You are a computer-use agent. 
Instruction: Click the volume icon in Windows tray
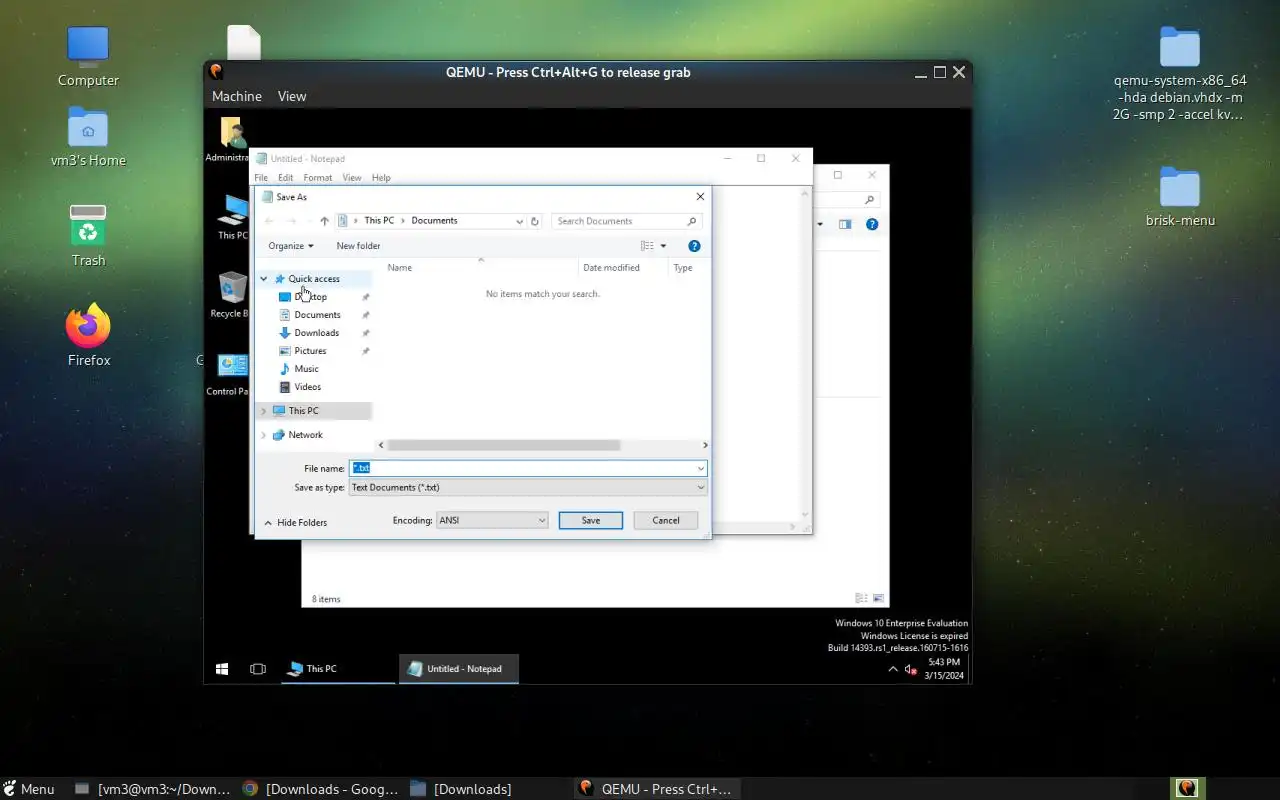pyautogui.click(x=910, y=669)
